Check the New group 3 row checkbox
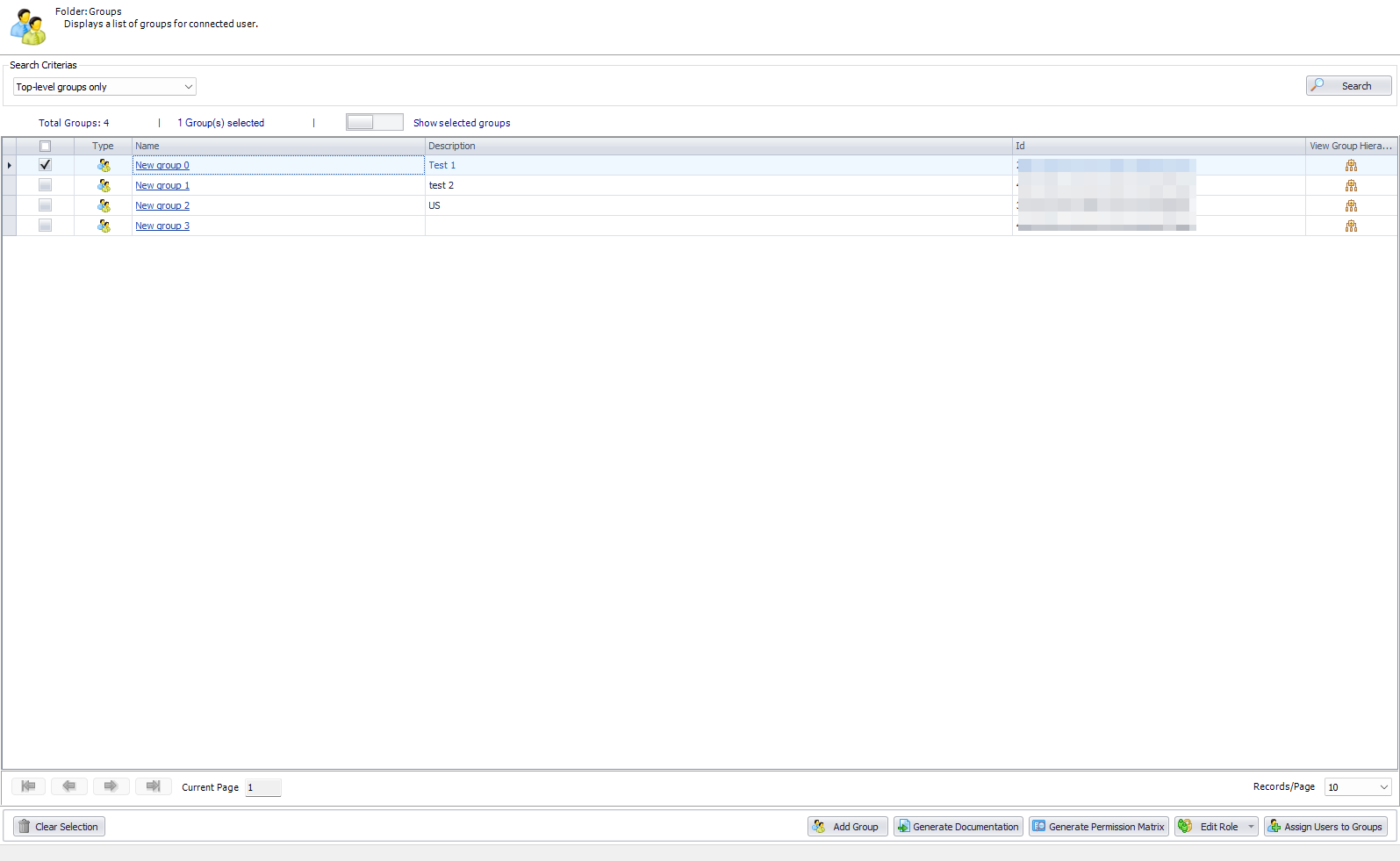Screen dimensions: 1400x861 tap(45, 226)
